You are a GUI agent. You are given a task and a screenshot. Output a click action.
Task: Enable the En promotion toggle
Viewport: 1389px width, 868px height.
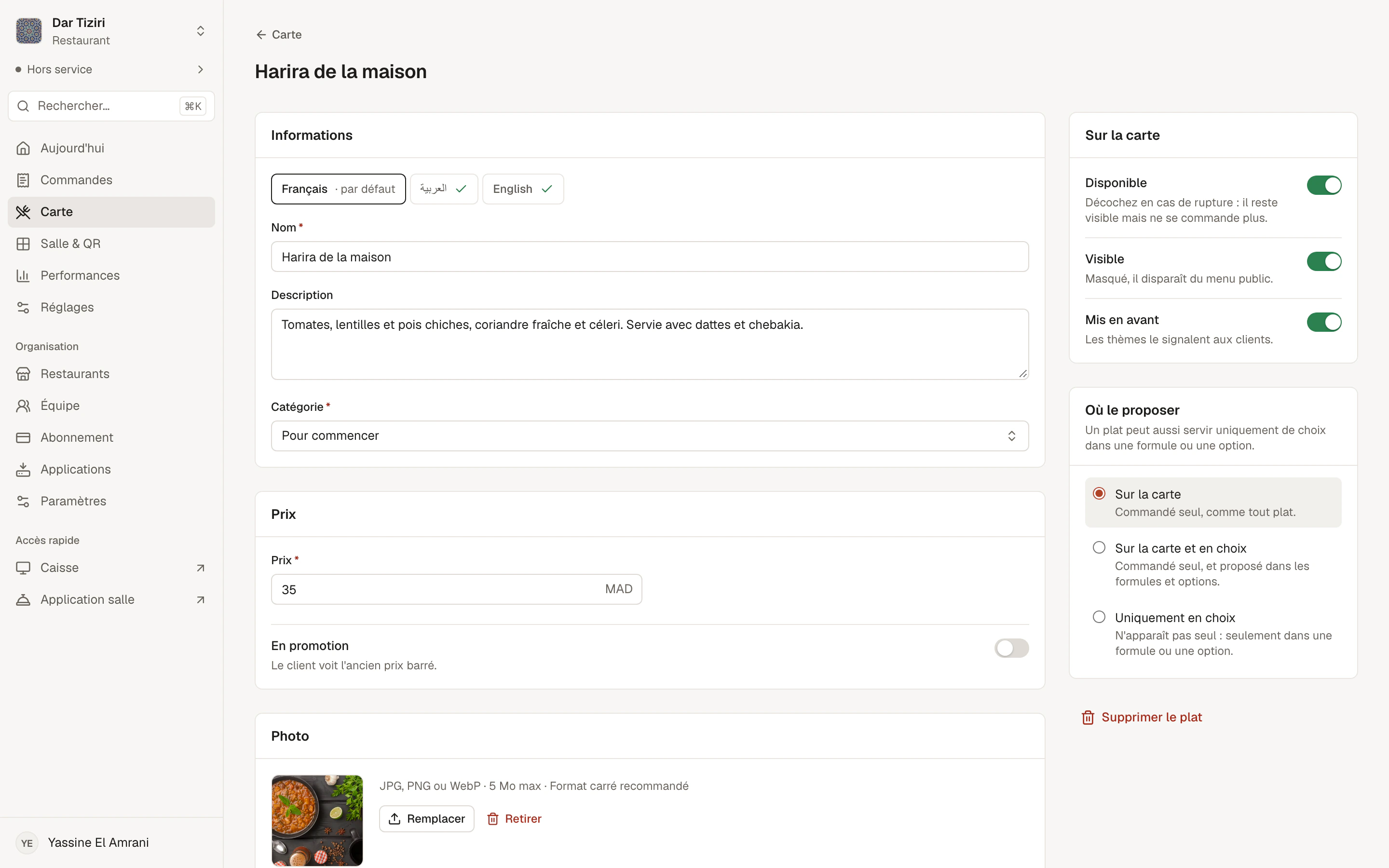coord(1011,648)
